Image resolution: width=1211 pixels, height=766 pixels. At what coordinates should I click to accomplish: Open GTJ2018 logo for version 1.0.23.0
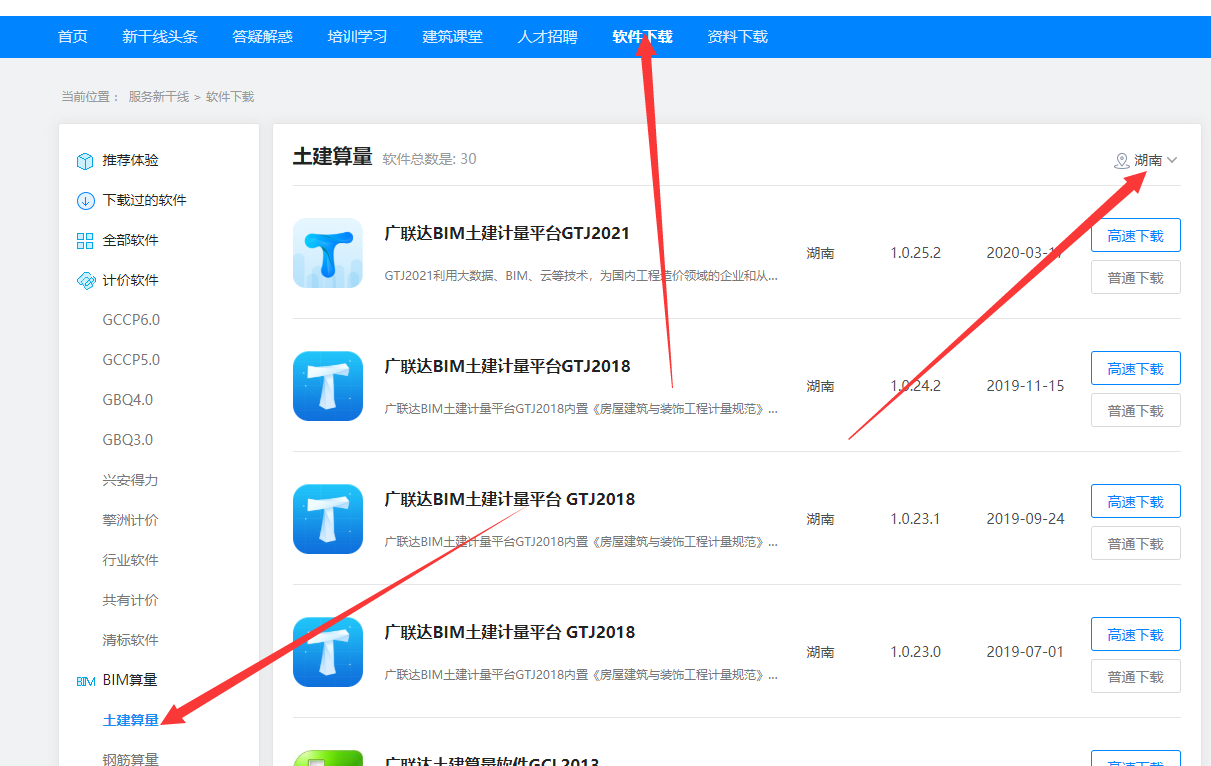(328, 652)
